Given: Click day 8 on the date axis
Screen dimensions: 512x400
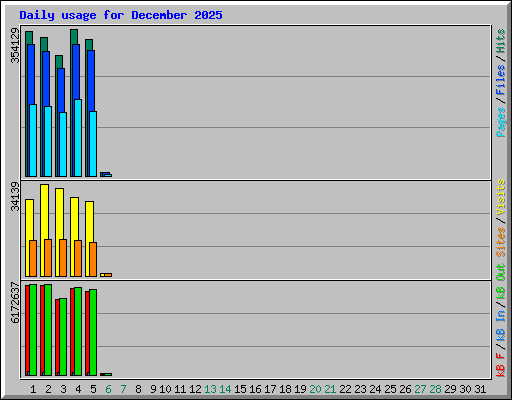Looking at the screenshot, I should point(138,389).
